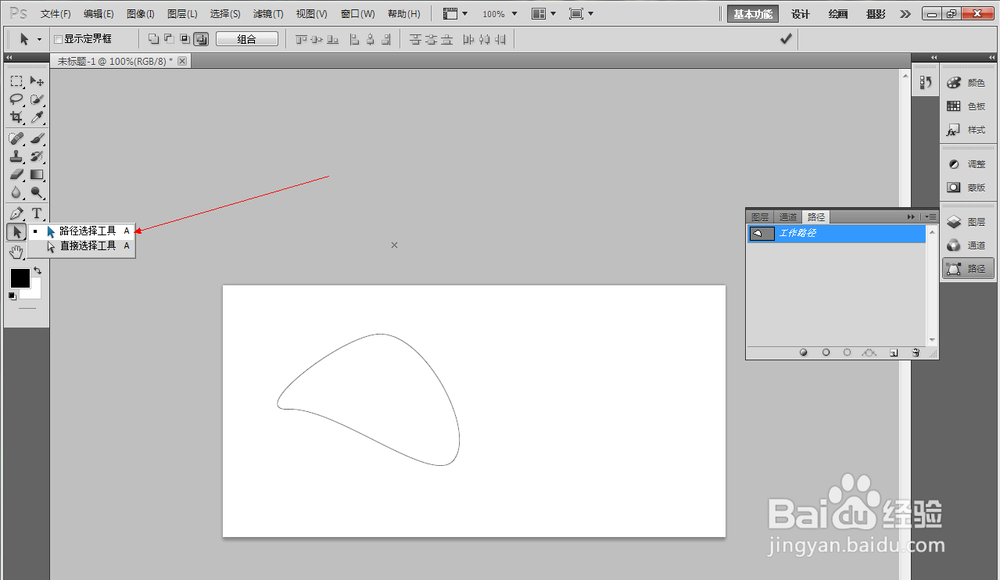Select the Lasso tool
The height and width of the screenshot is (580, 1000).
[x=17, y=99]
